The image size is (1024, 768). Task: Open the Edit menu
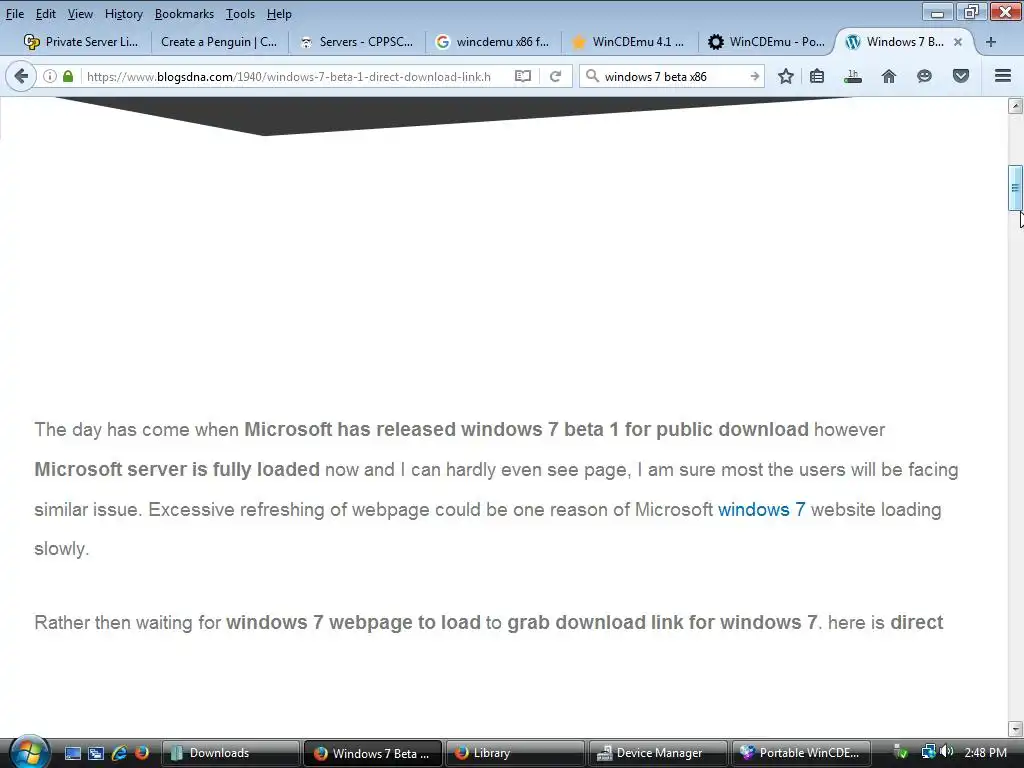(45, 14)
